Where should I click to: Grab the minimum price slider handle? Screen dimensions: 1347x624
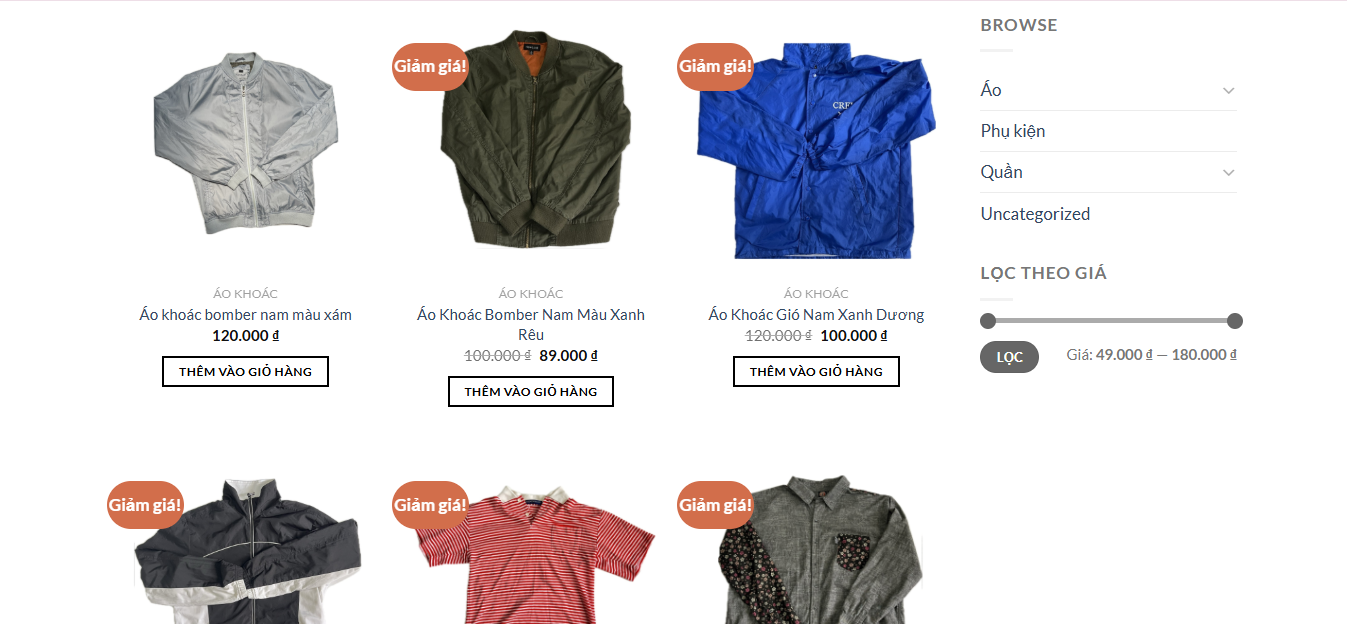(988, 321)
